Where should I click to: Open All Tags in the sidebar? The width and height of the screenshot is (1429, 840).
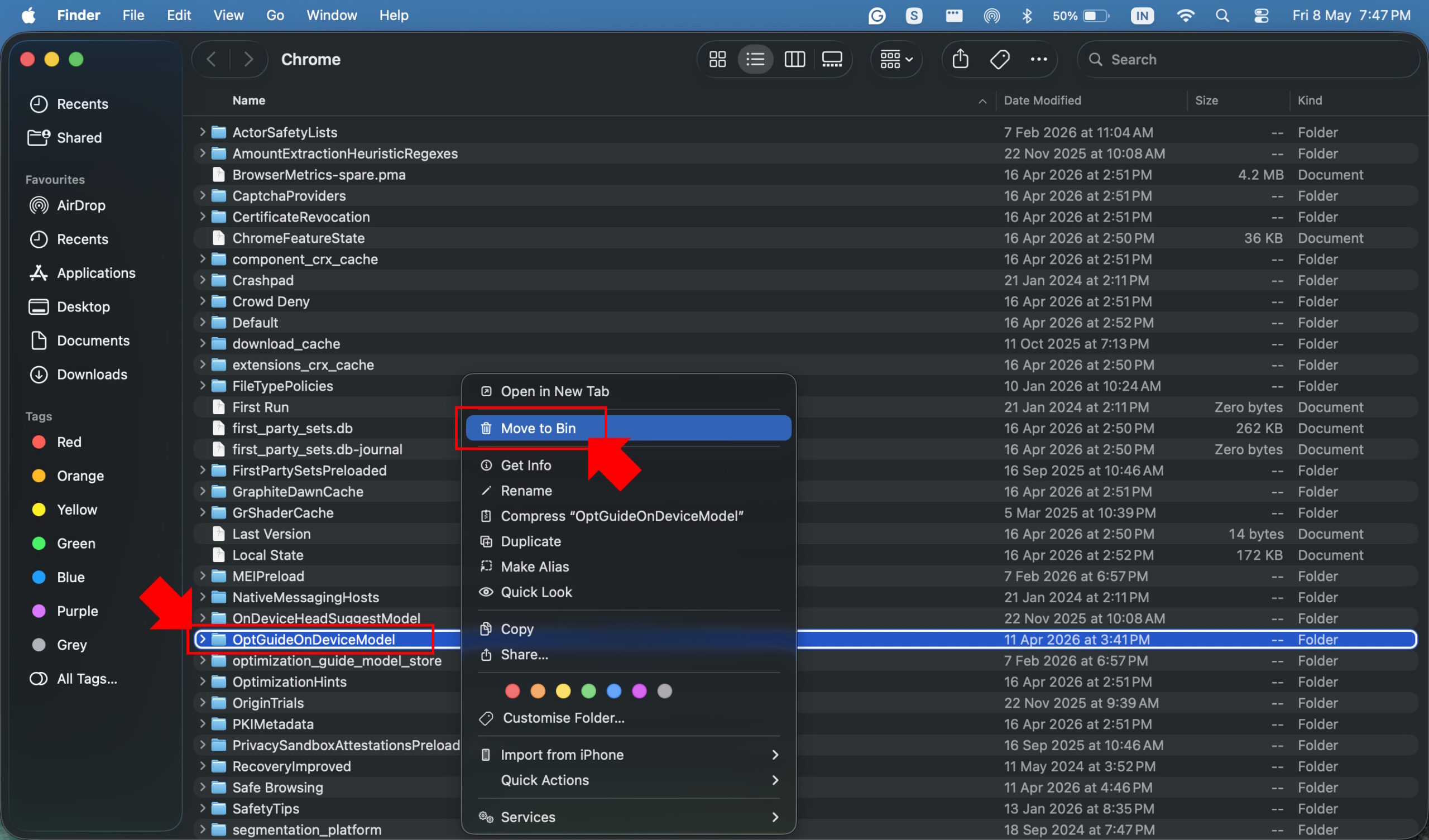(87, 678)
